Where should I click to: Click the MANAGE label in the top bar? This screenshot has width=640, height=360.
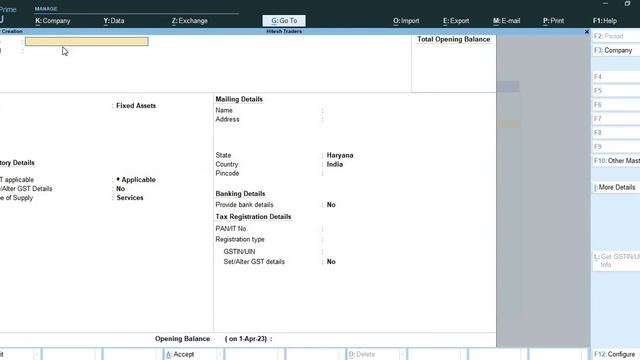point(46,9)
